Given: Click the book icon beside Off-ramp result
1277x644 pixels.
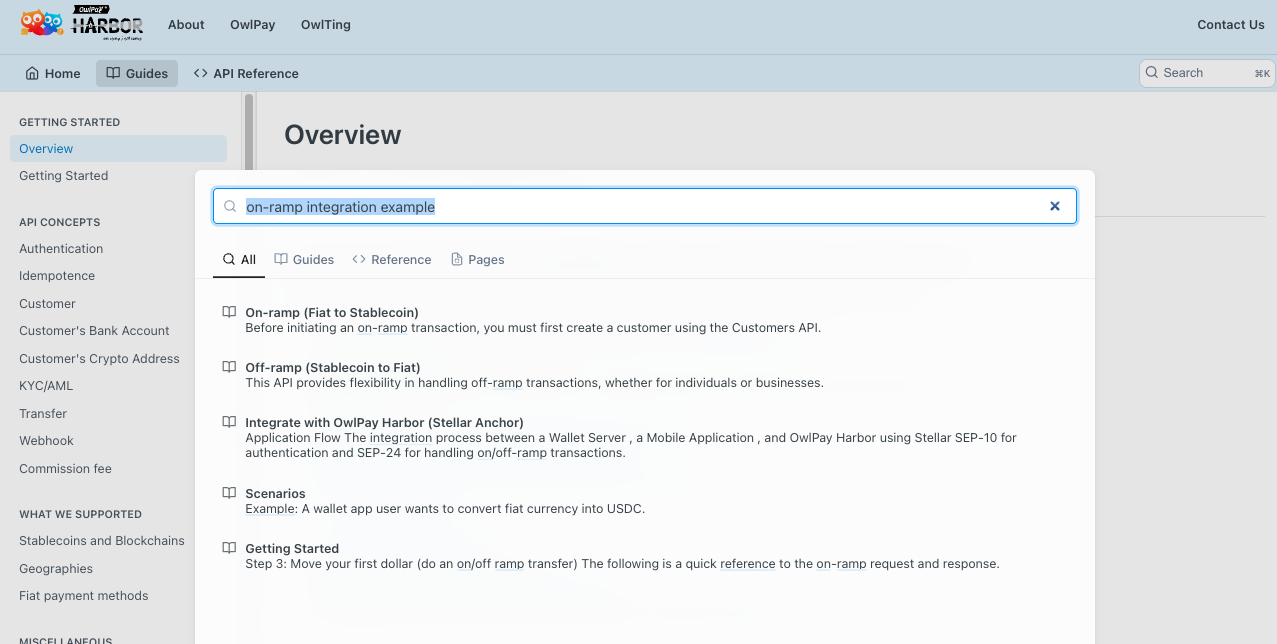Looking at the screenshot, I should tap(229, 367).
